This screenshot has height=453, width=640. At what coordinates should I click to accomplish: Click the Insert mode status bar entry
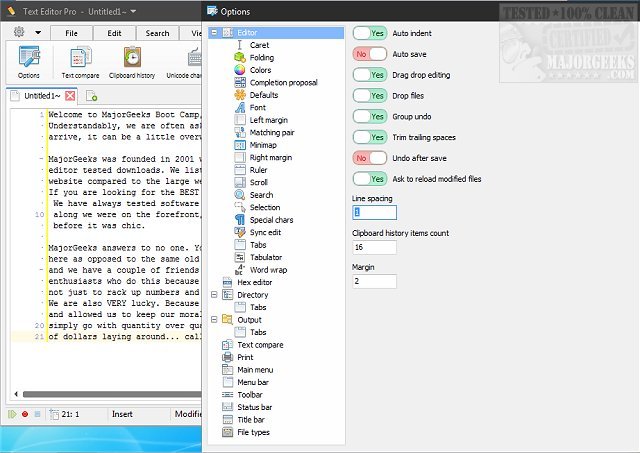(122, 414)
